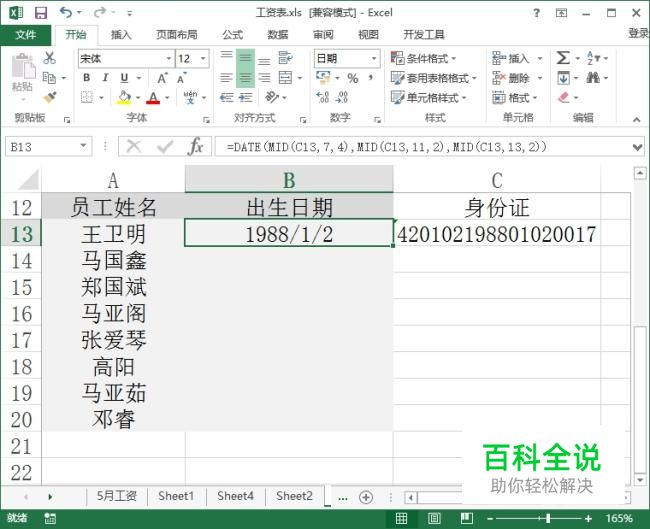The height and width of the screenshot is (529, 650).
Task: Decrease decimal places
Action: [x=342, y=97]
